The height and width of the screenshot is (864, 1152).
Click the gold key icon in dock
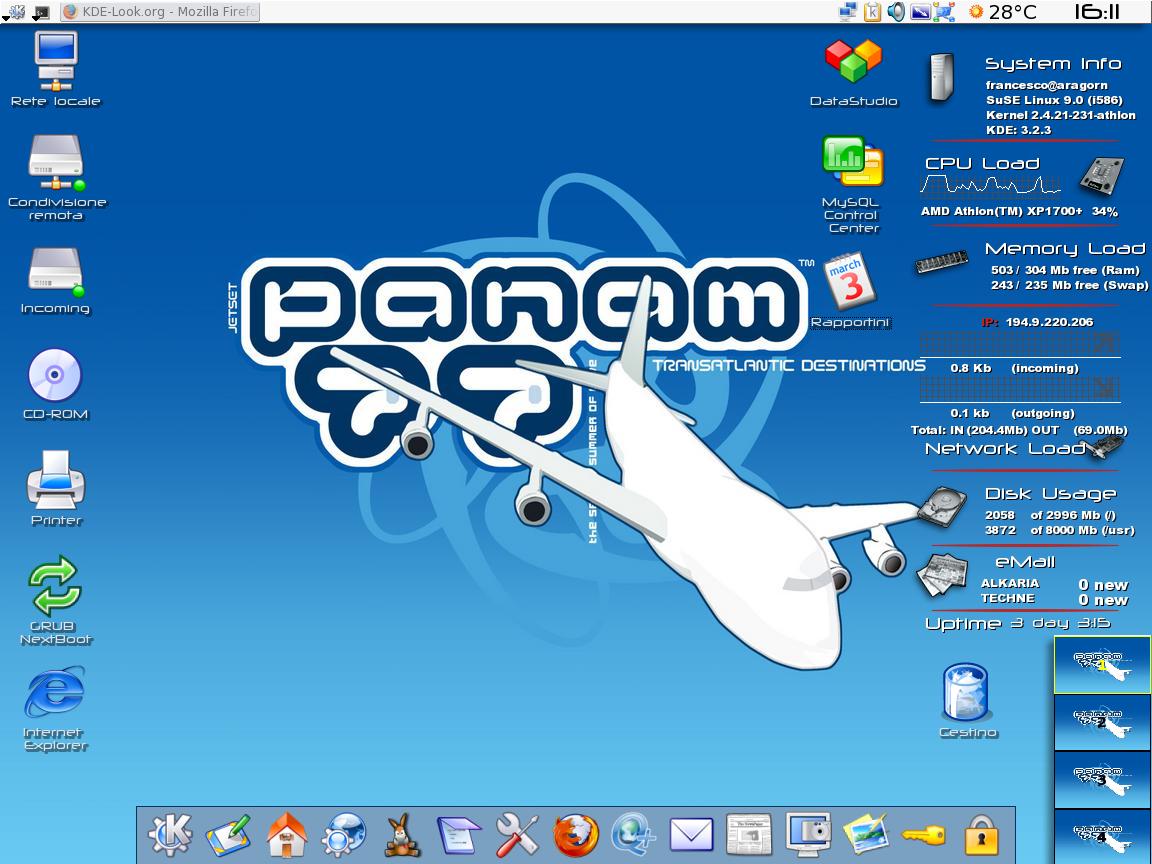pyautogui.click(x=924, y=836)
